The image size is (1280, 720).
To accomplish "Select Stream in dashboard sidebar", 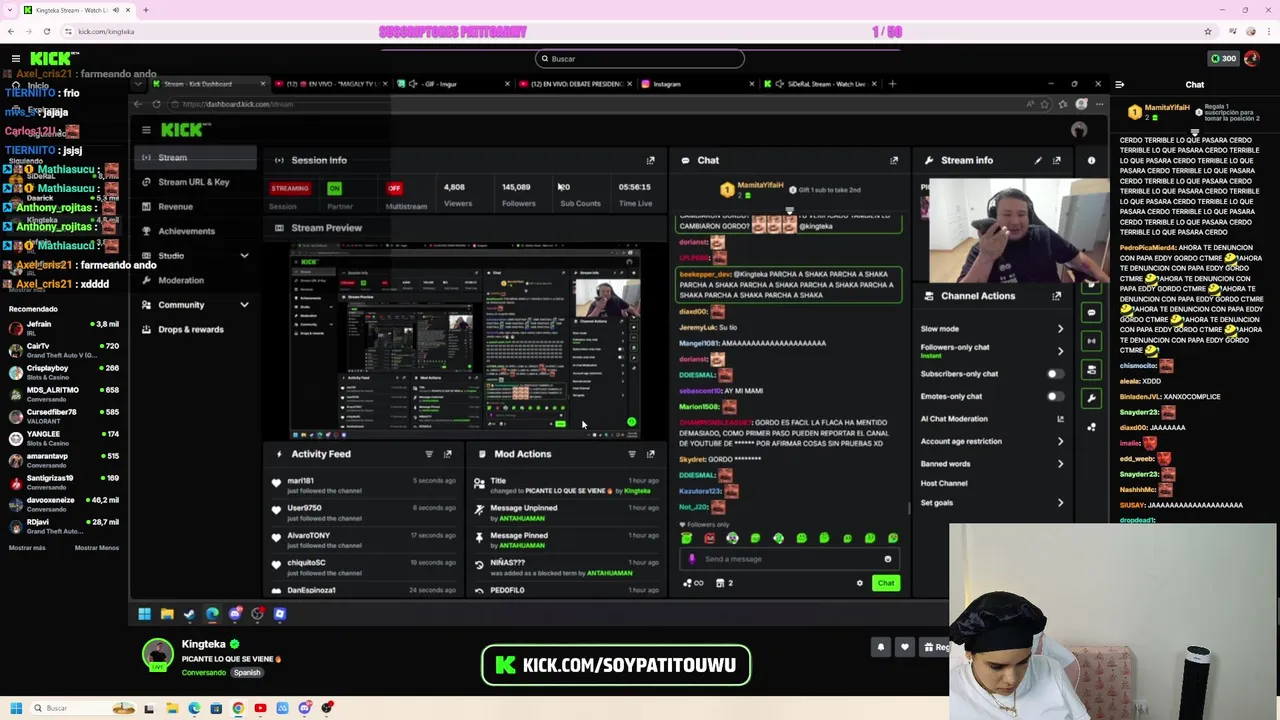I will (195, 158).
